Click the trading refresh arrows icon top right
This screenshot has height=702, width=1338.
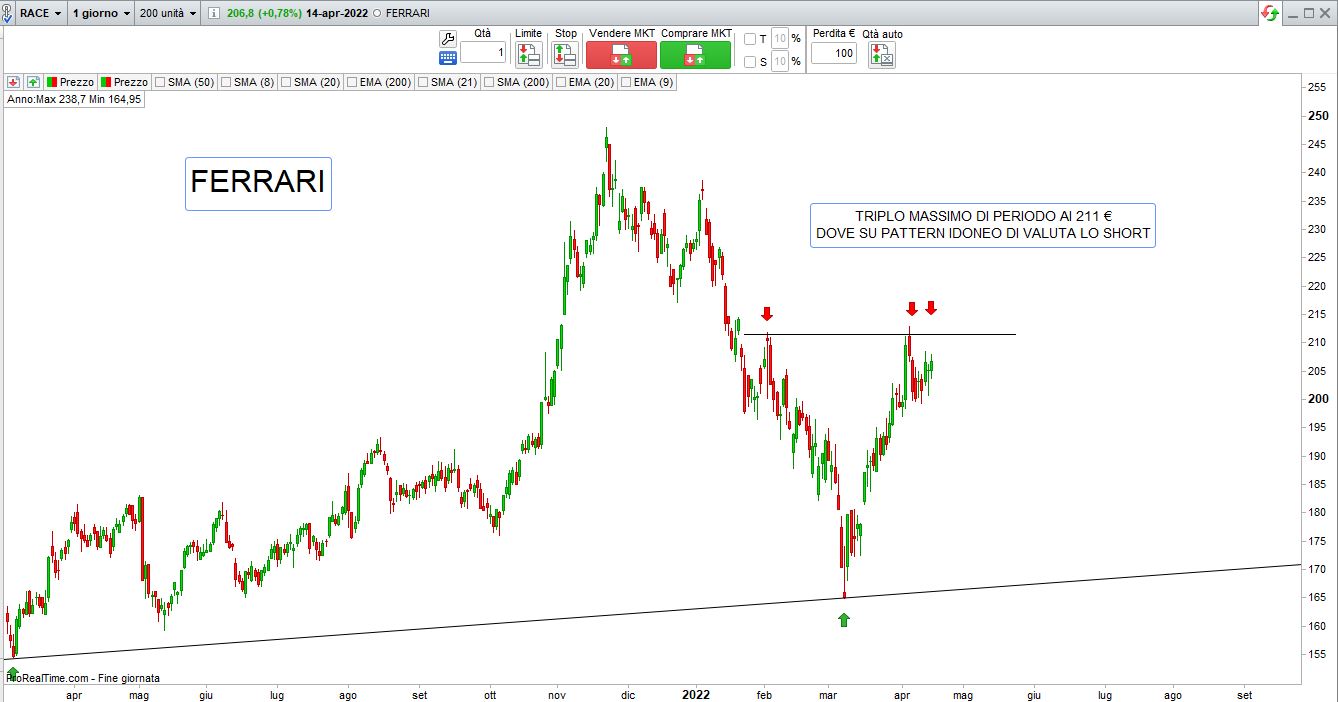click(1270, 13)
